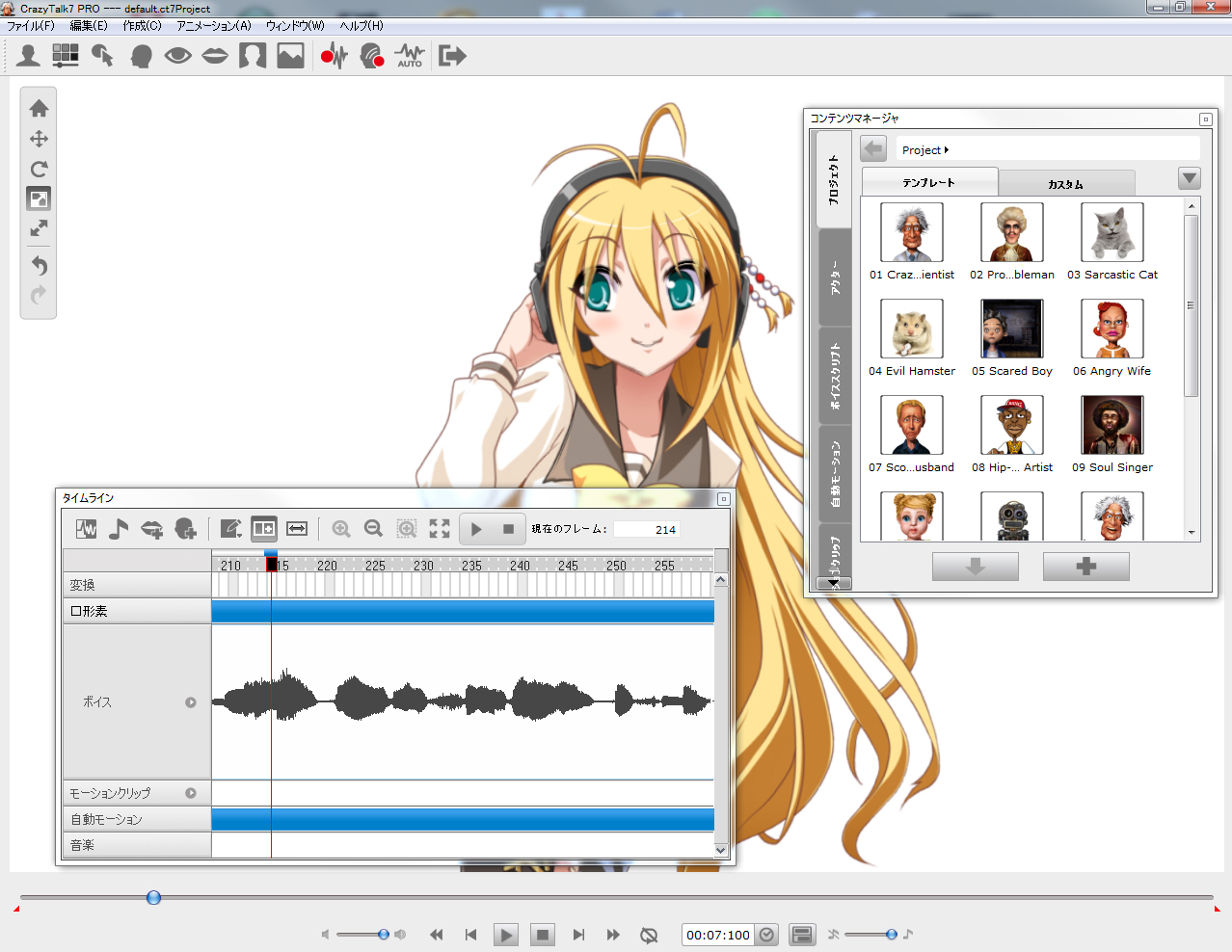Select the face fitting pointer tool
This screenshot has height=952, width=1232.
102,56
